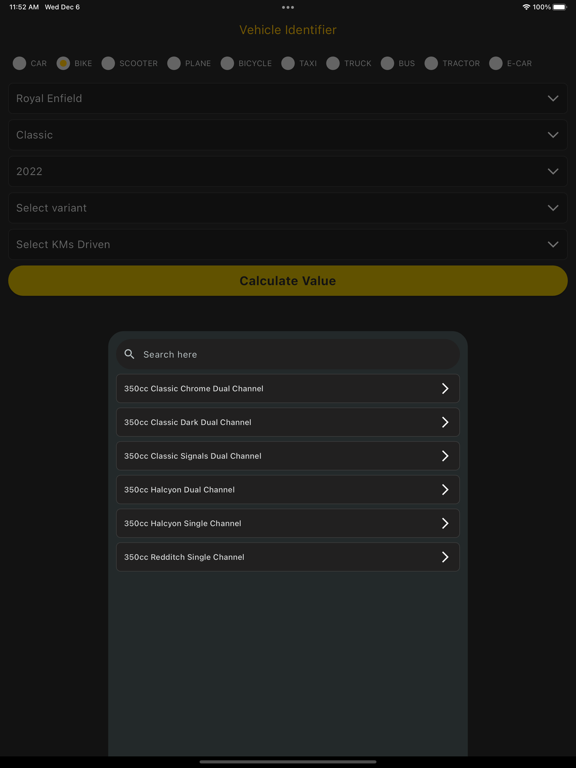576x768 pixels.
Task: Focus the Search here field
Action: click(288, 354)
